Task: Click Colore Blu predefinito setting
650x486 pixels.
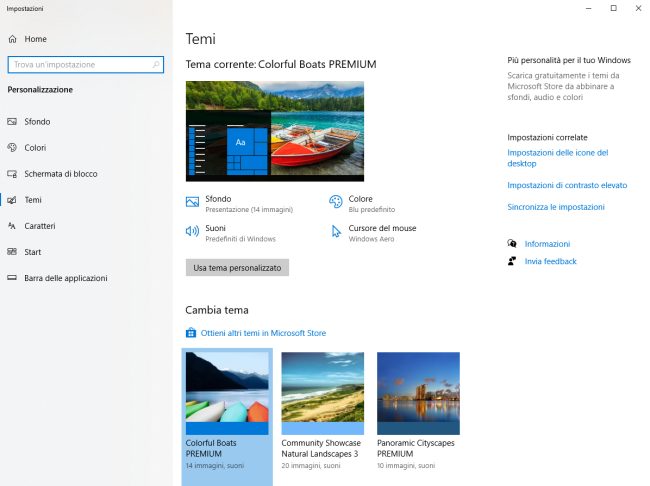Action: click(x=362, y=204)
